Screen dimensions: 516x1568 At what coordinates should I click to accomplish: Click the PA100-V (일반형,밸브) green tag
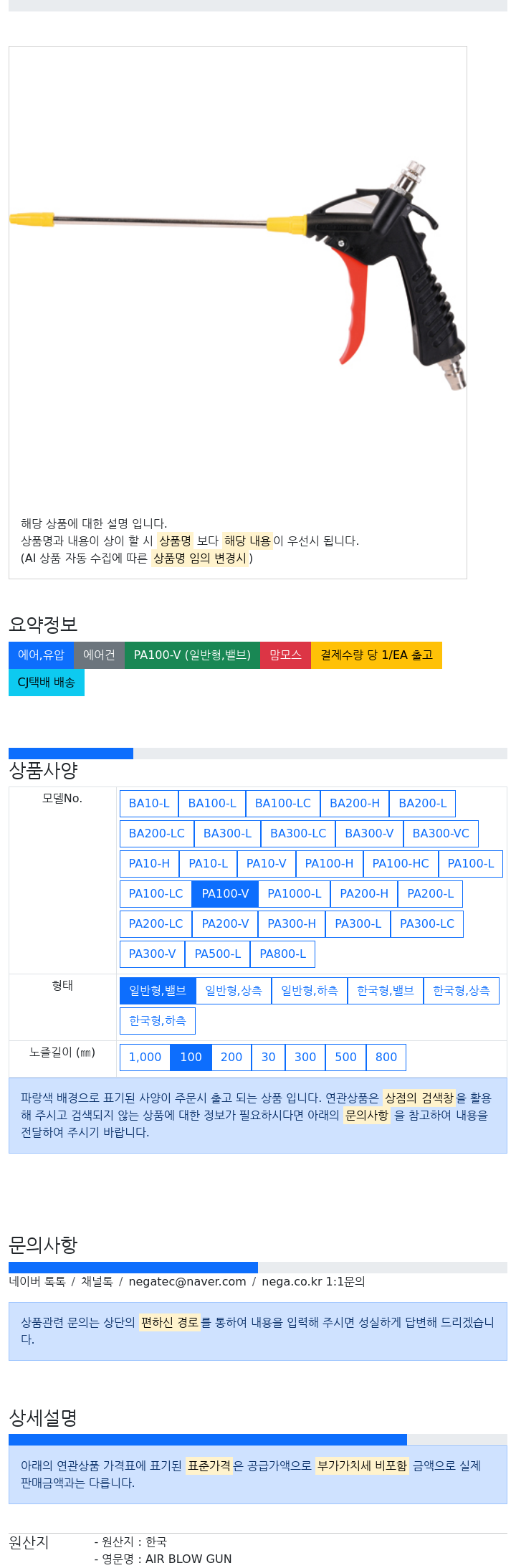[192, 655]
